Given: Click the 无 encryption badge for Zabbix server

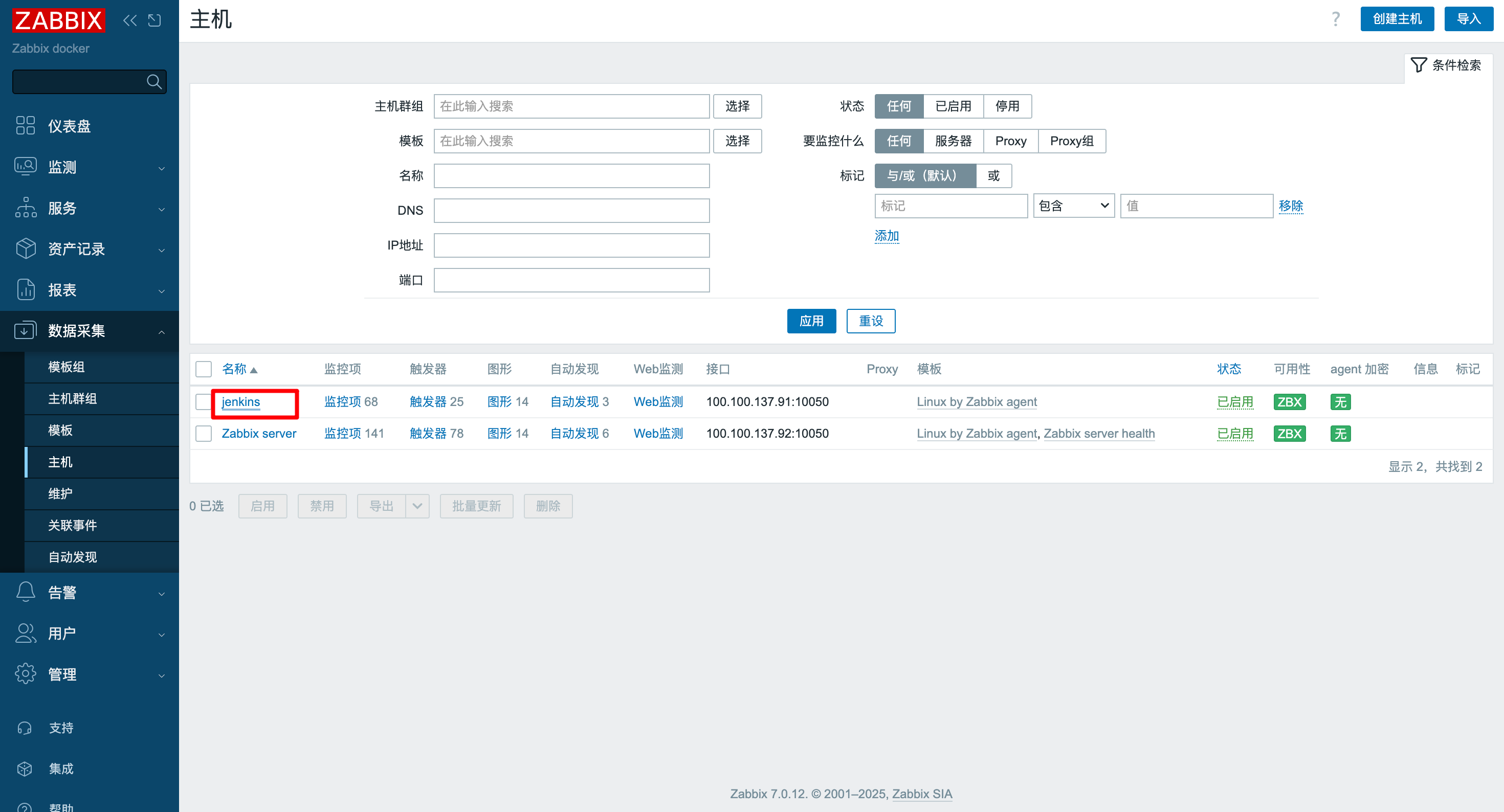Looking at the screenshot, I should pos(1340,433).
